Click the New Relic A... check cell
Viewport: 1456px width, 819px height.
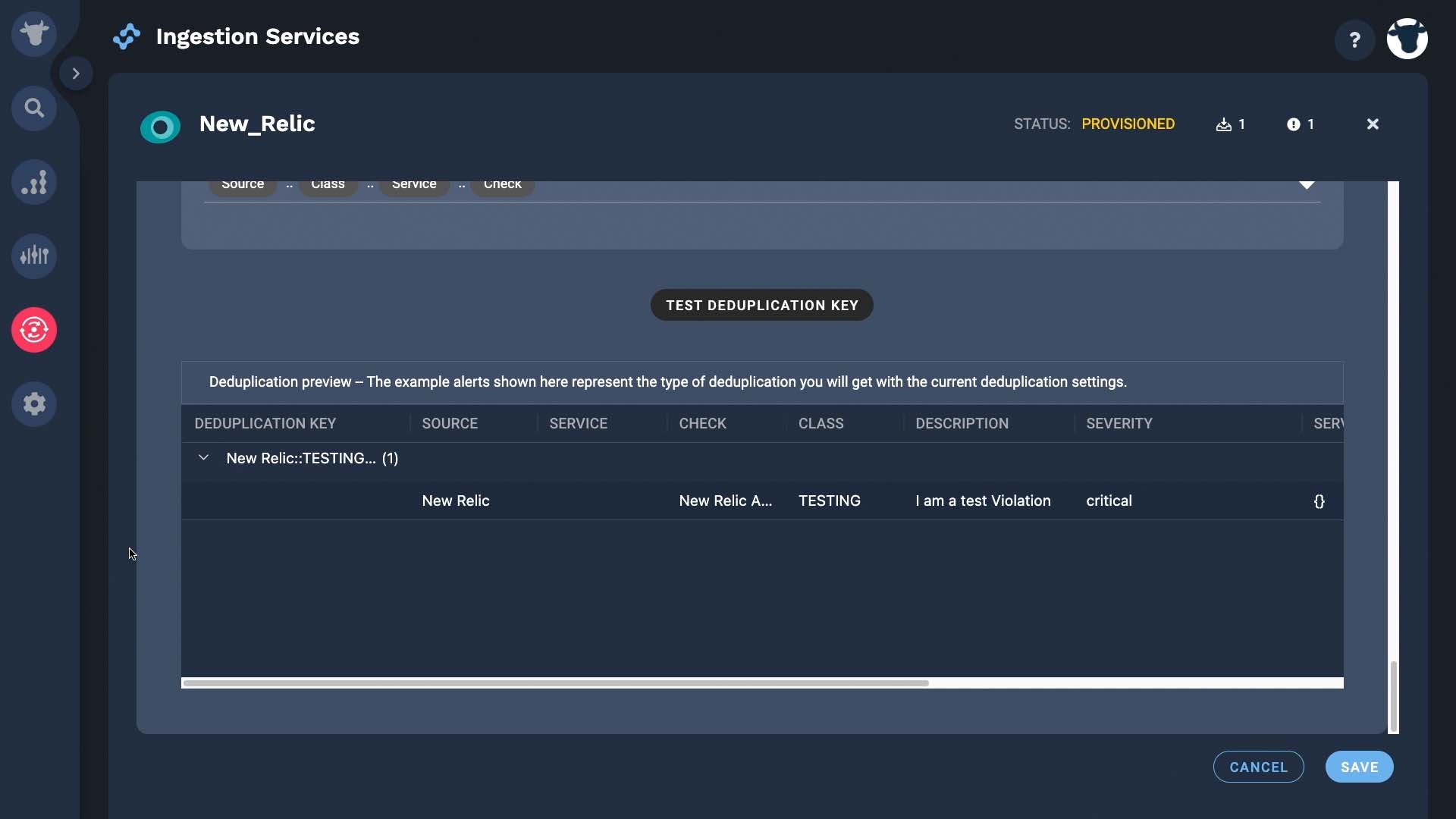click(726, 500)
